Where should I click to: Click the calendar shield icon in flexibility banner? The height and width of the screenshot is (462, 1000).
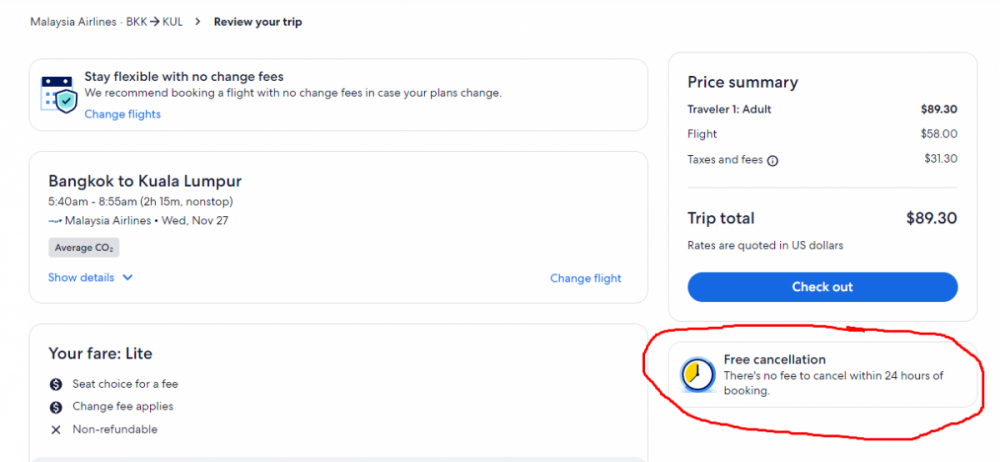59,95
